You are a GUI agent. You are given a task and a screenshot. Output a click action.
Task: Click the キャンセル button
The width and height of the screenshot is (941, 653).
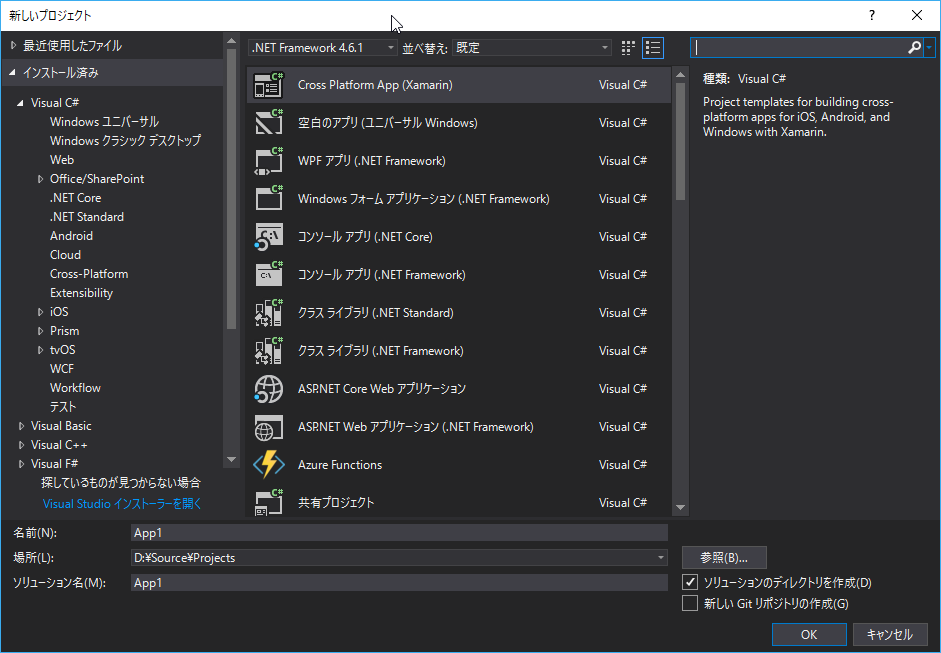[x=889, y=634]
